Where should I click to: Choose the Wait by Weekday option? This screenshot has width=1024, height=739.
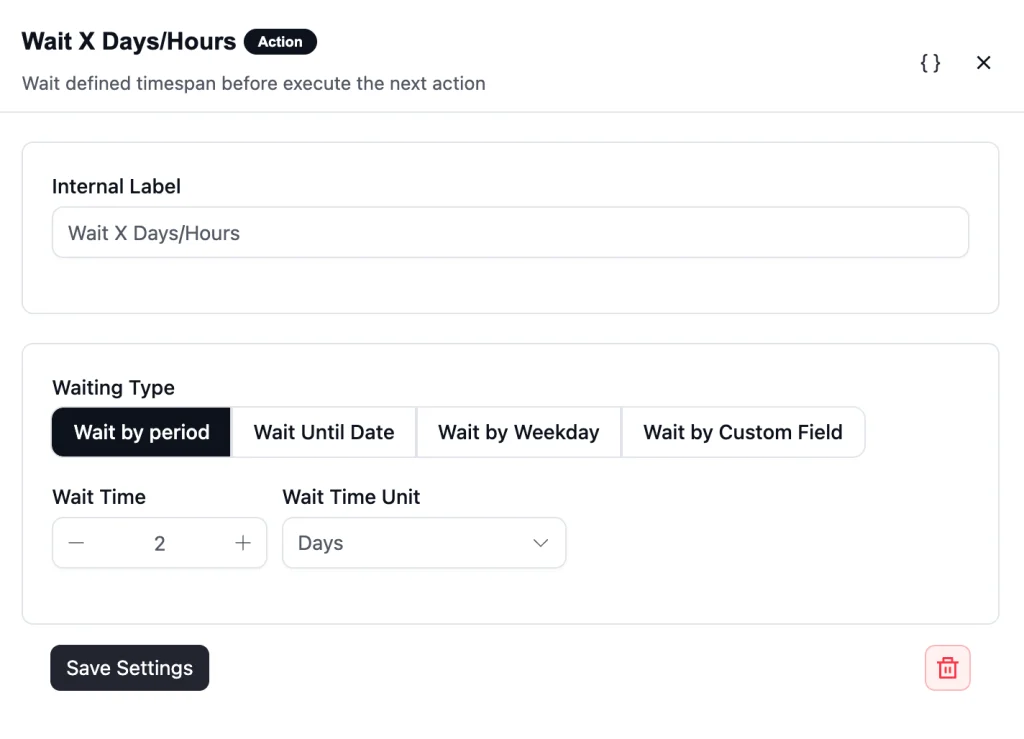(x=519, y=432)
